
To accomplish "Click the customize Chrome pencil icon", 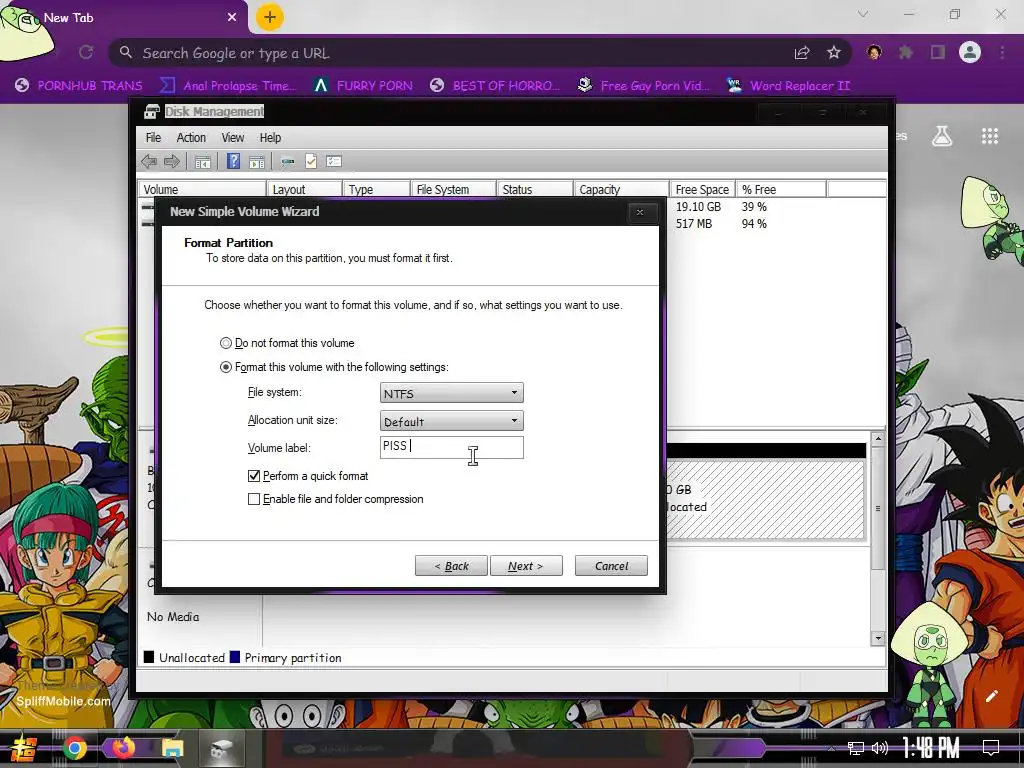I will [991, 696].
